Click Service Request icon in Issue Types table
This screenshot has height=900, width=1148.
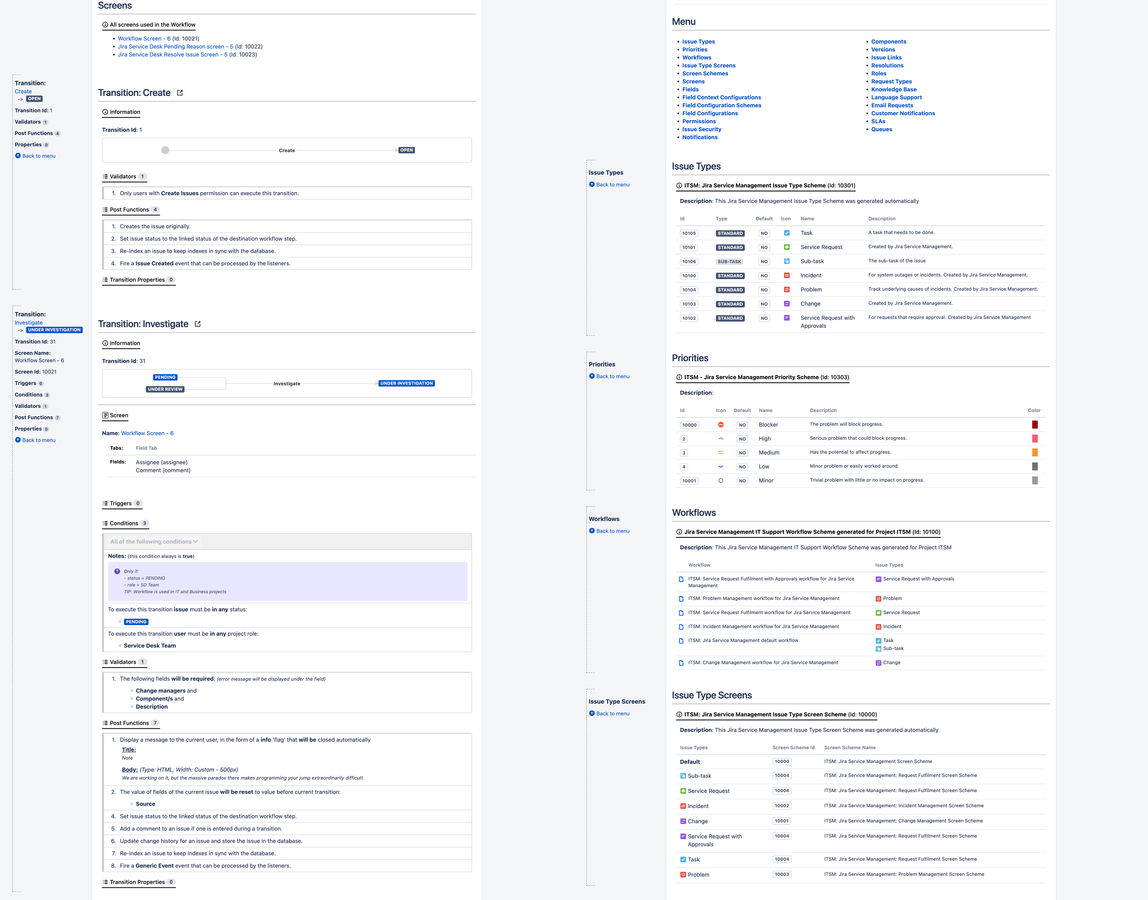point(787,247)
